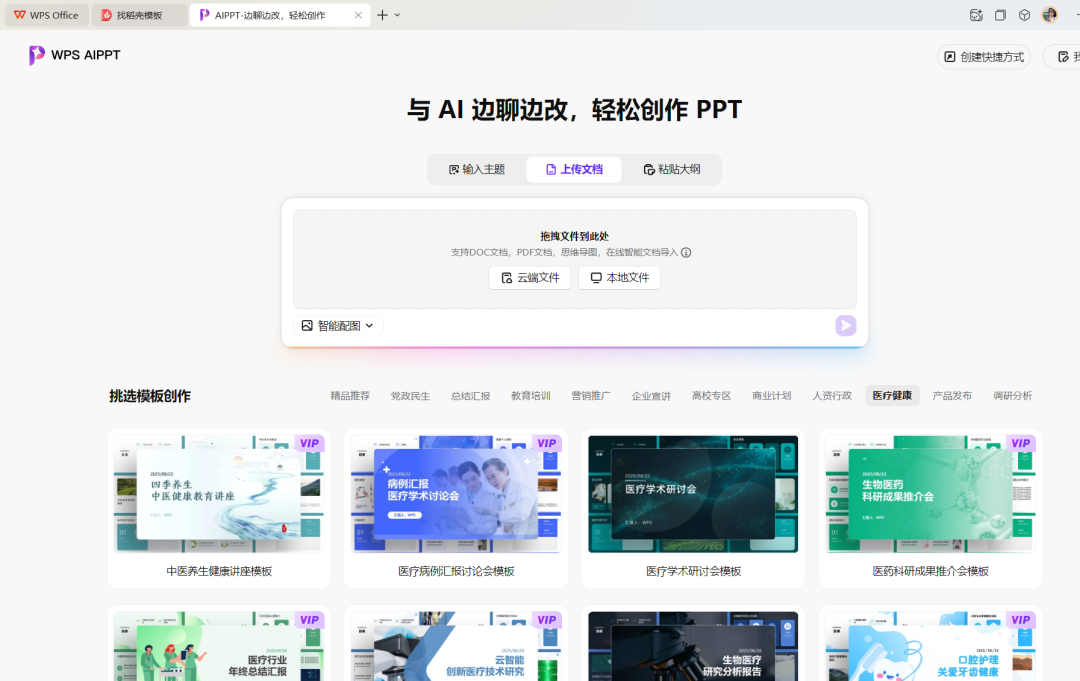This screenshot has width=1080, height=681.
Task: Open 口腔护理关爱牙齿健康 template thumbnail
Action: click(x=930, y=647)
